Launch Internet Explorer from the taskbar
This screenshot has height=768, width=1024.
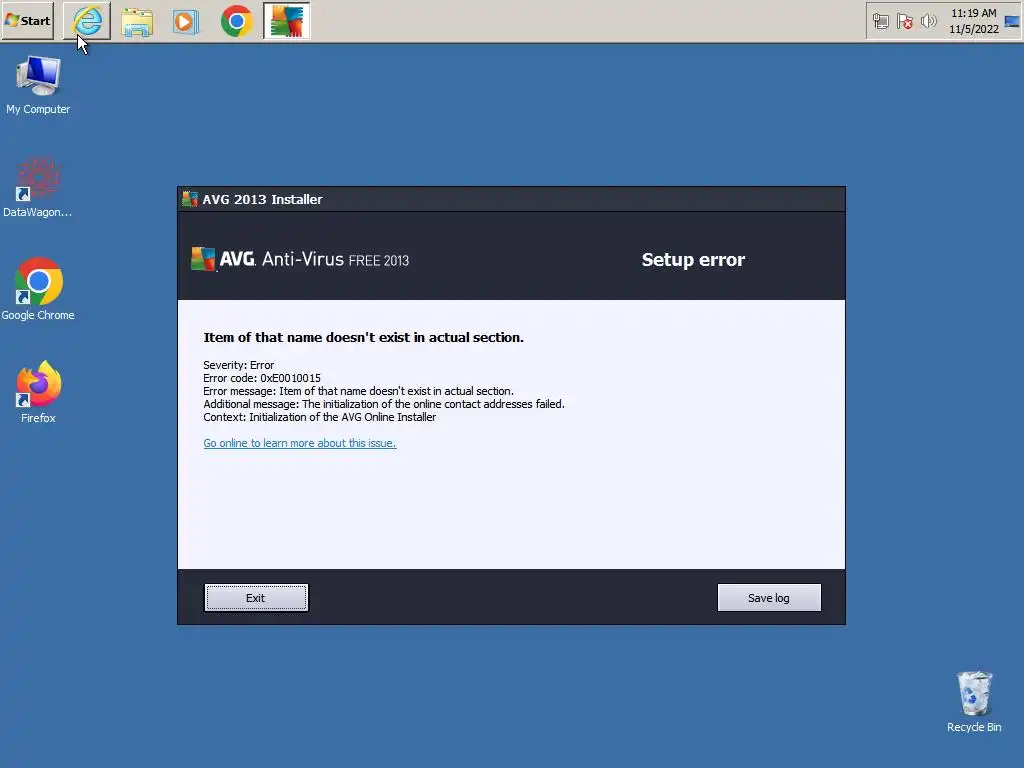(x=88, y=21)
